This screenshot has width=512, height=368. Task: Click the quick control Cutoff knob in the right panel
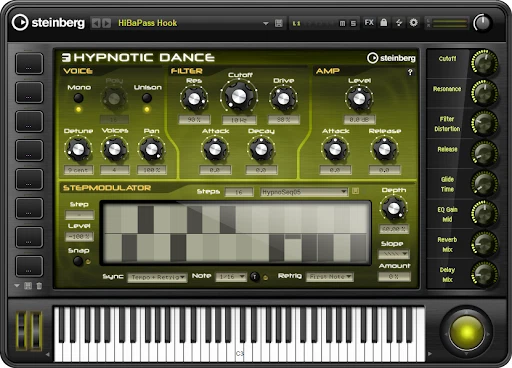pos(484,62)
